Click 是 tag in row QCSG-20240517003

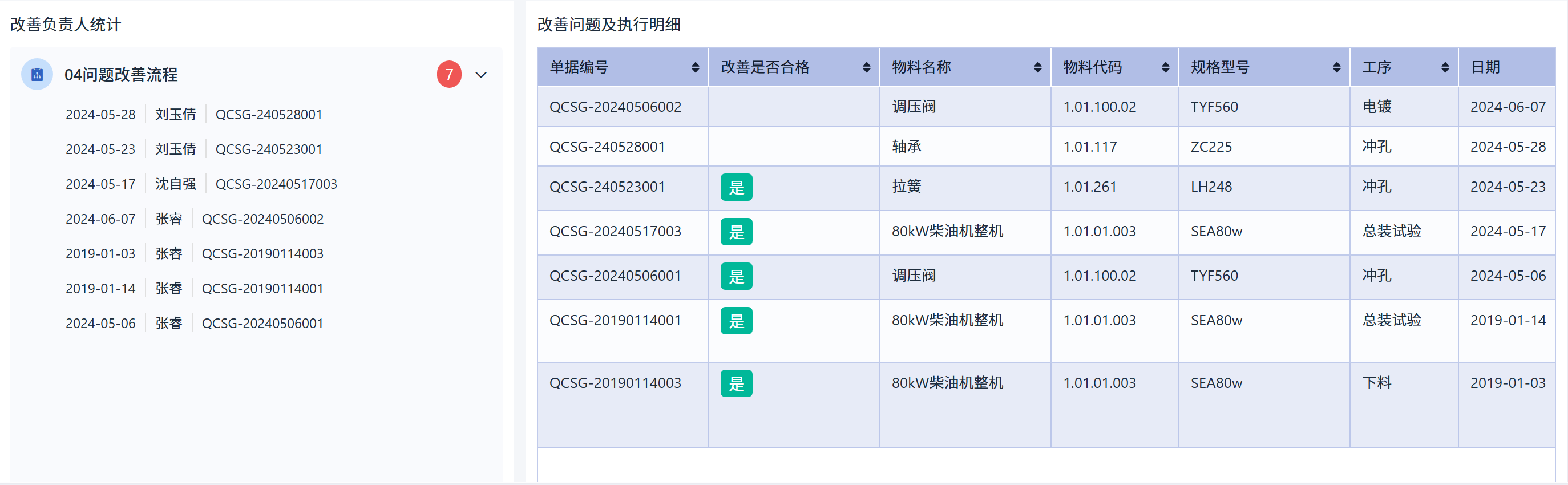pyautogui.click(x=736, y=232)
